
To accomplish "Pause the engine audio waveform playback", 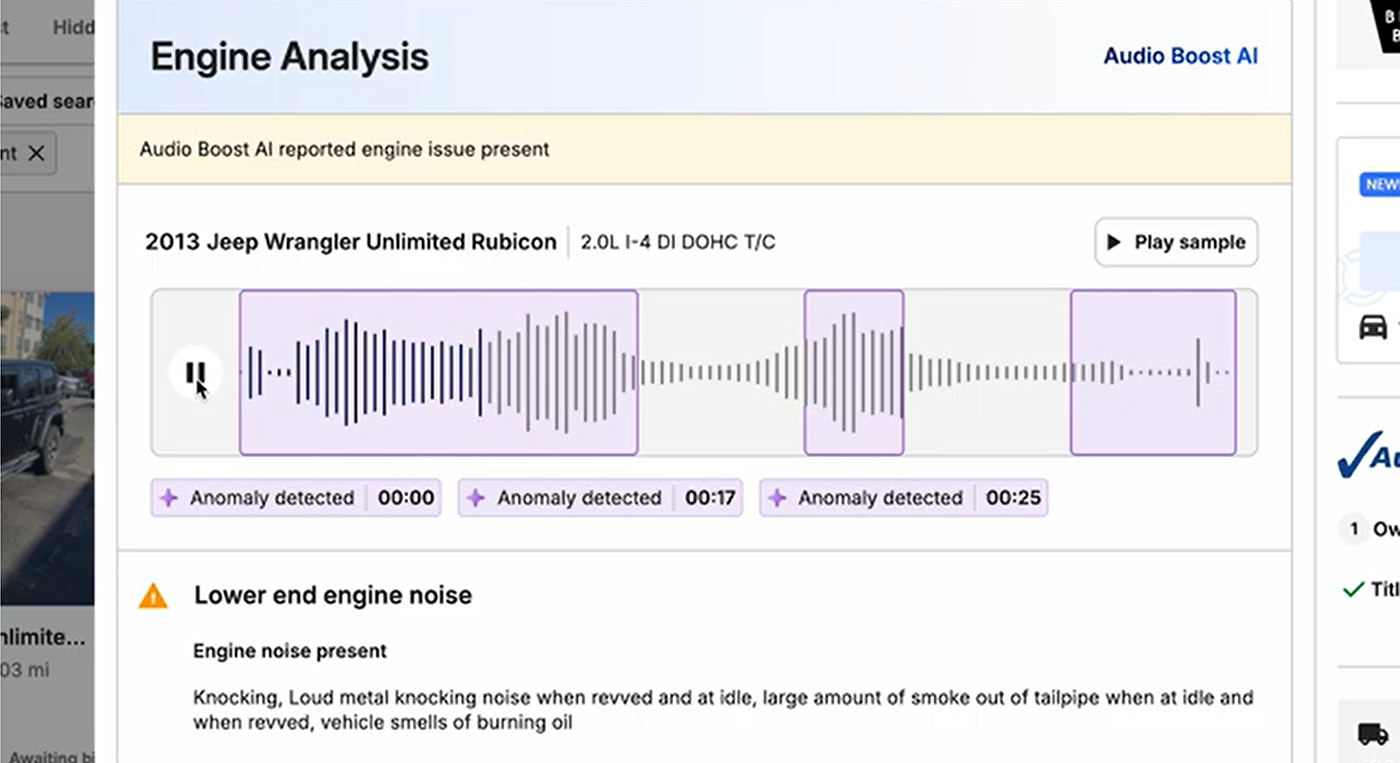I will pyautogui.click(x=195, y=373).
